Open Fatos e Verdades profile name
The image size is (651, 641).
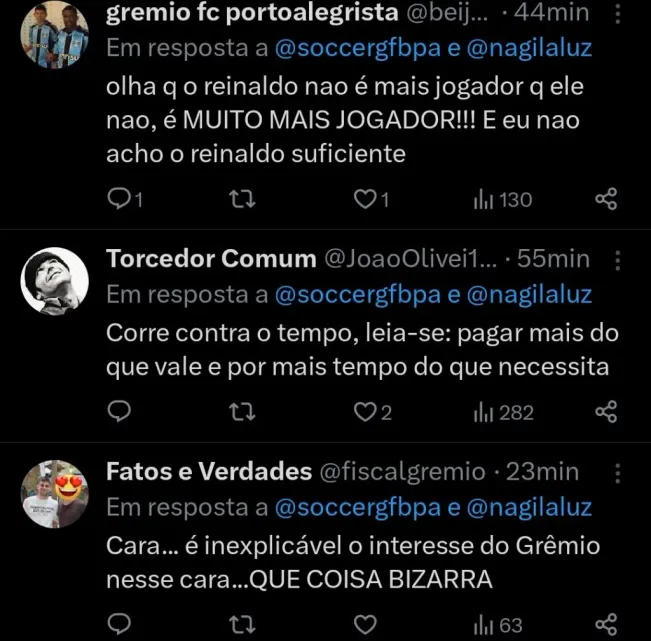click(208, 471)
